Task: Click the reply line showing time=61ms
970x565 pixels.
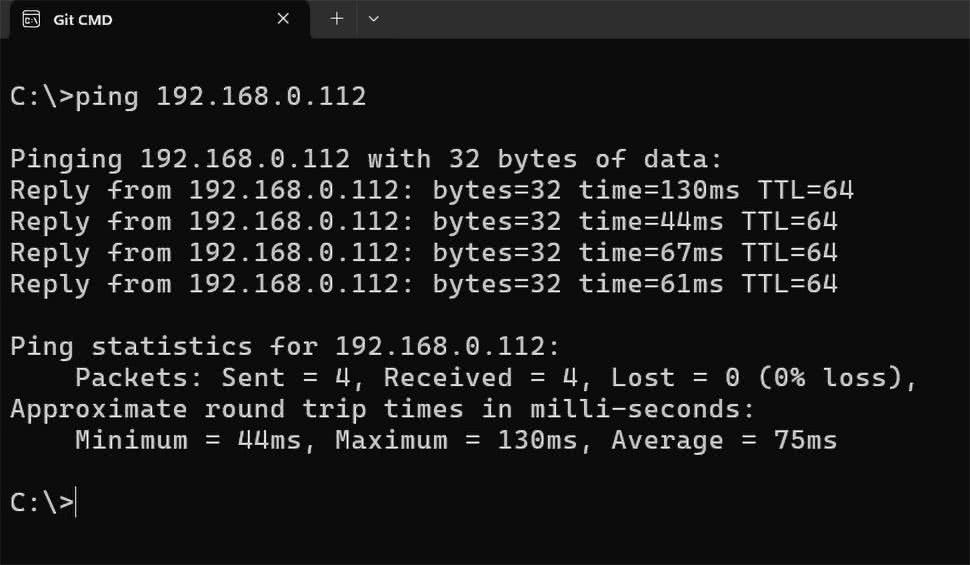Action: coord(423,284)
